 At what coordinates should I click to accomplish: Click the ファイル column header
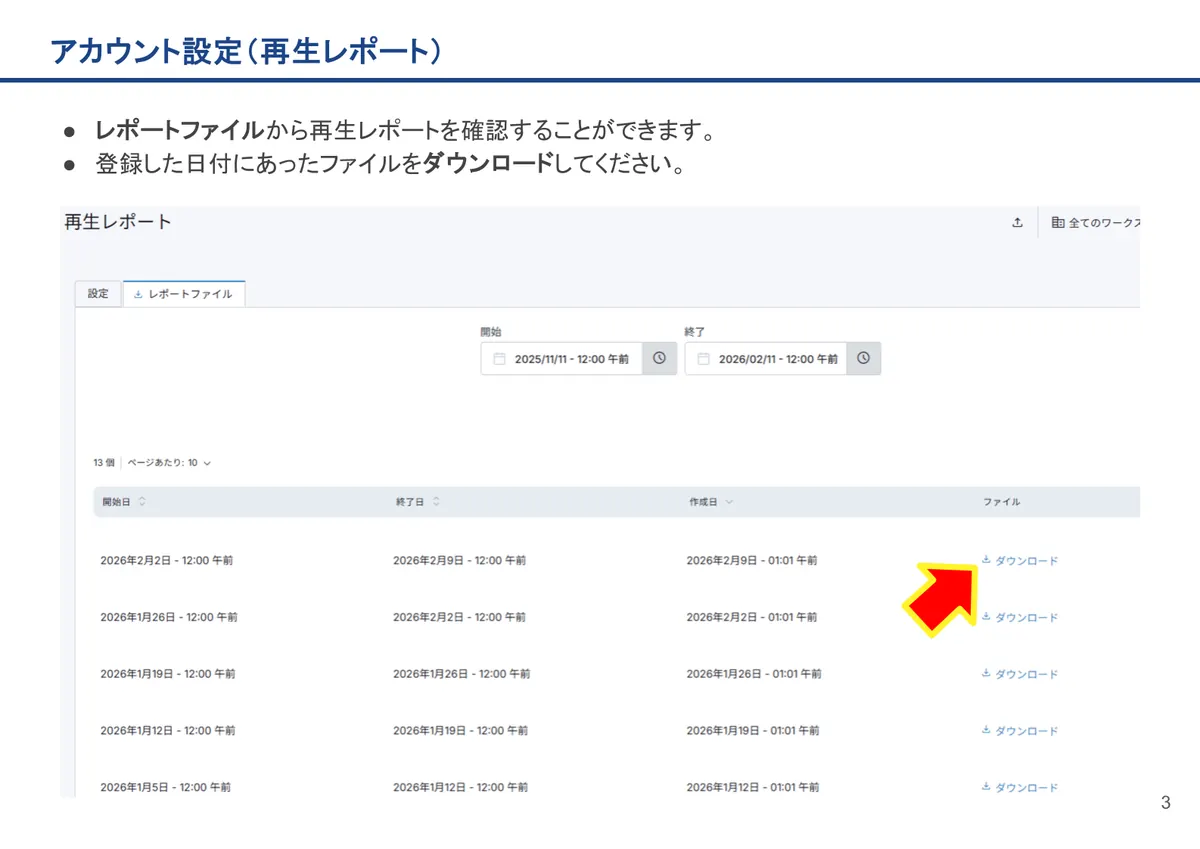[1001, 502]
